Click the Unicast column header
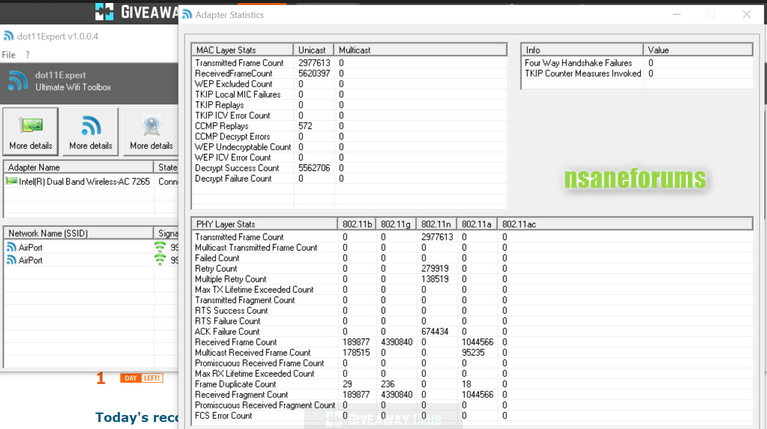 (313, 50)
